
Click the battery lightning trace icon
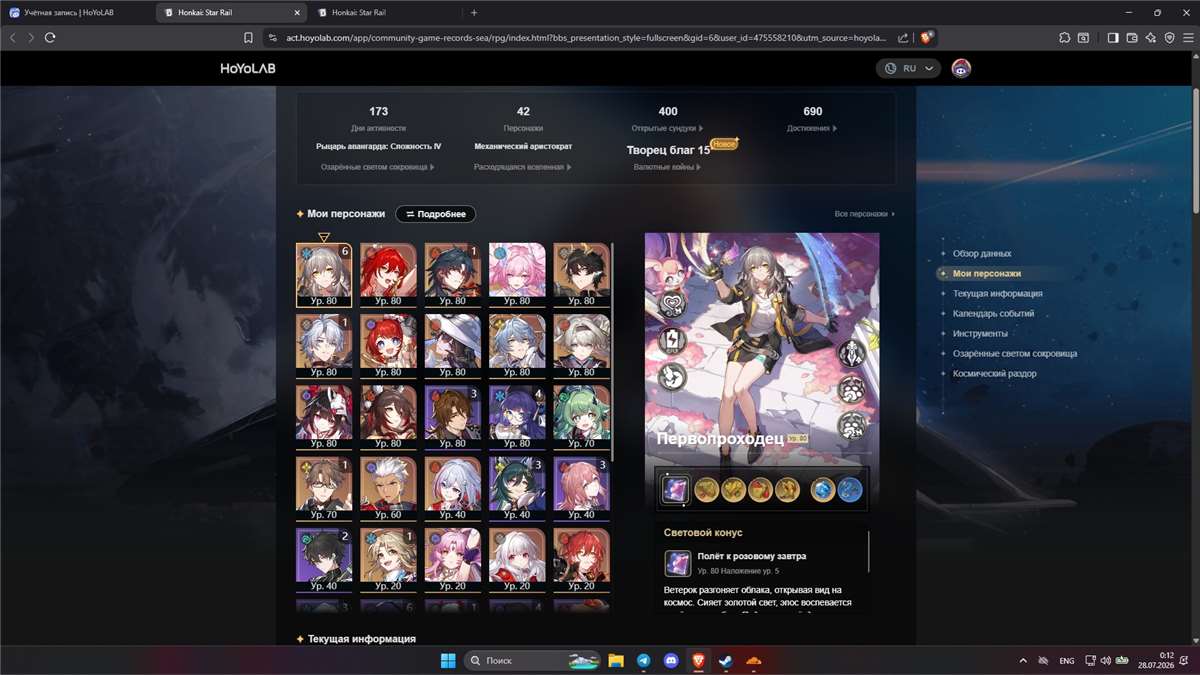(671, 341)
